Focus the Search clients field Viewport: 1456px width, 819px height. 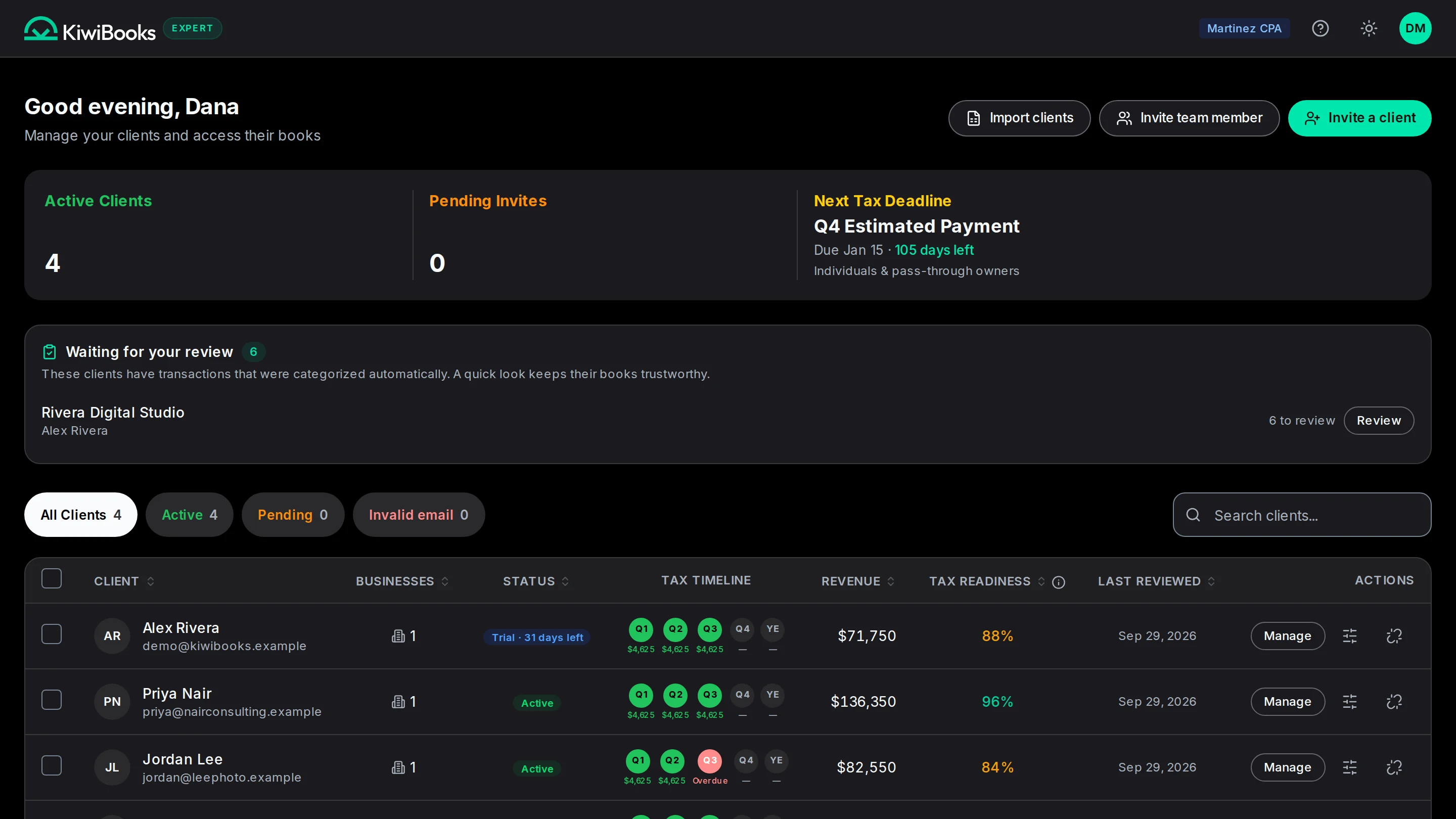click(1302, 515)
